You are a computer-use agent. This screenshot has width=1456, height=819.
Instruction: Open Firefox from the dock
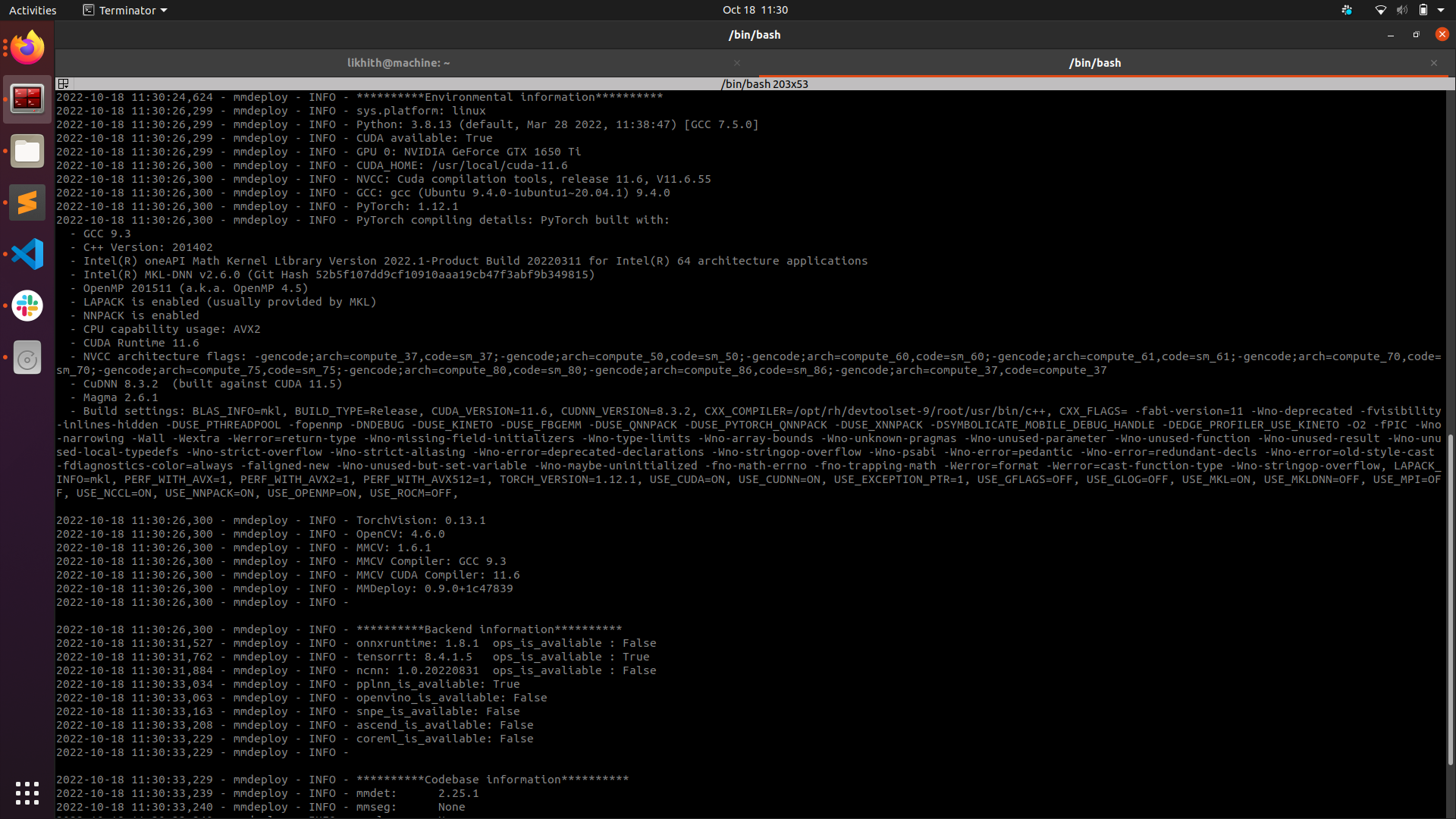(27, 48)
